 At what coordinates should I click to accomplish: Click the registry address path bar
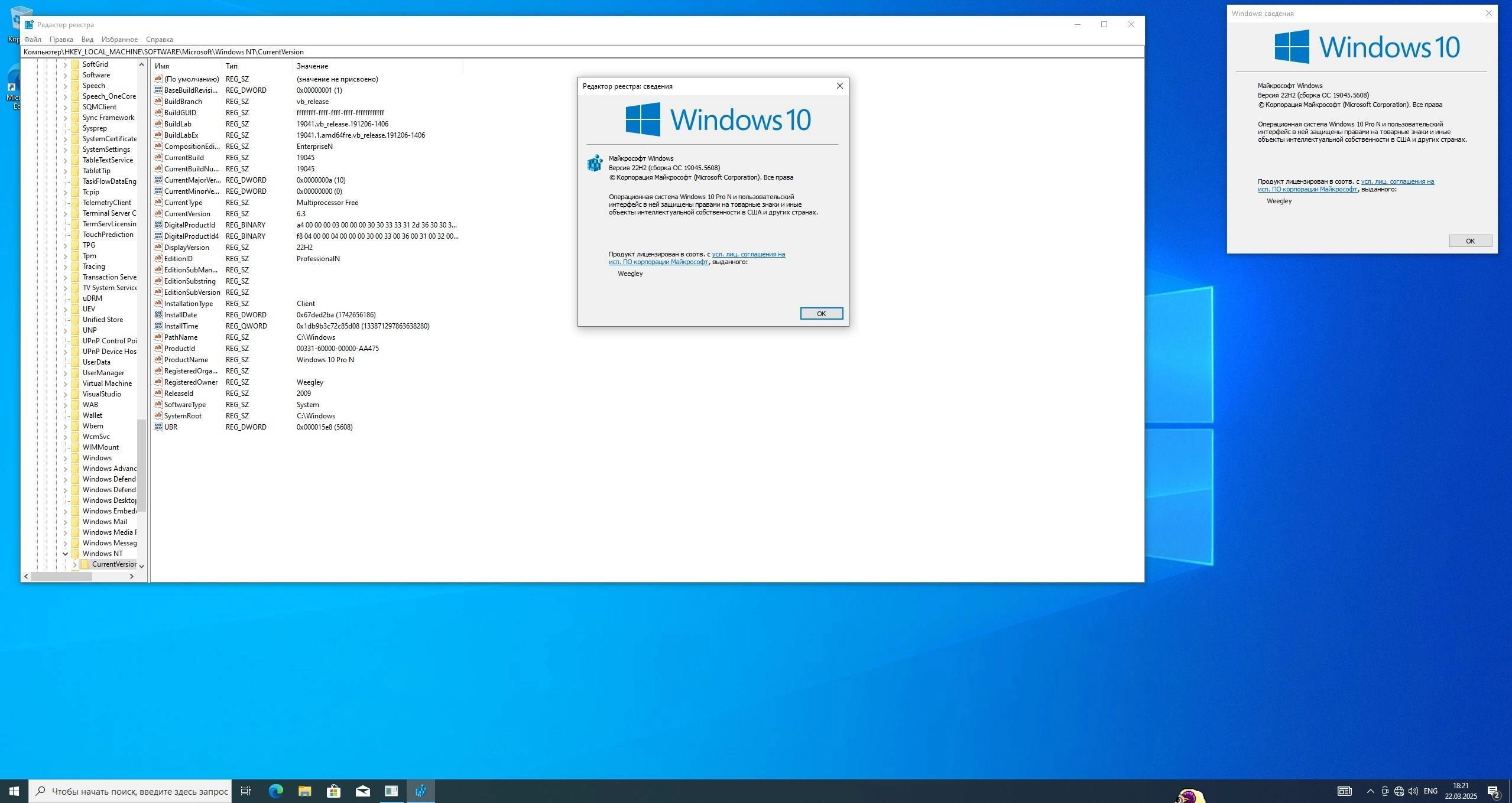(x=582, y=52)
